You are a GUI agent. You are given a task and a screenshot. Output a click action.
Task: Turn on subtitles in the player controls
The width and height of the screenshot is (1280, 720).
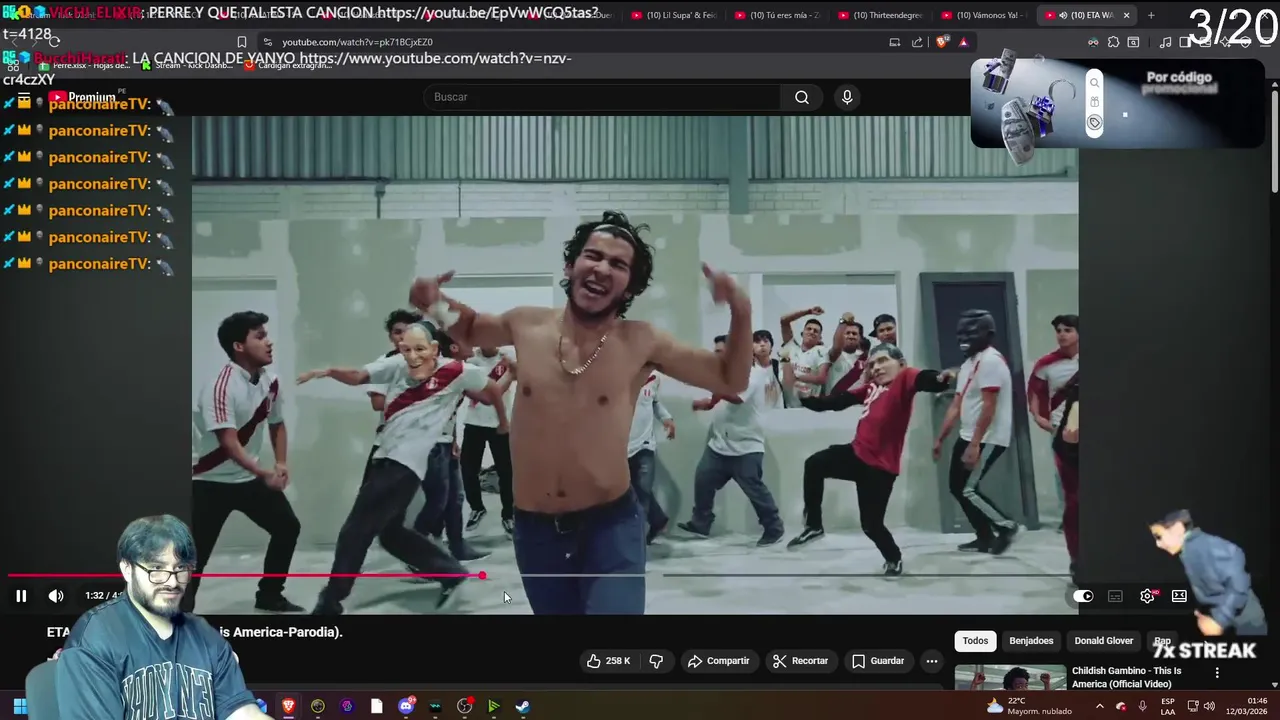click(x=1115, y=596)
